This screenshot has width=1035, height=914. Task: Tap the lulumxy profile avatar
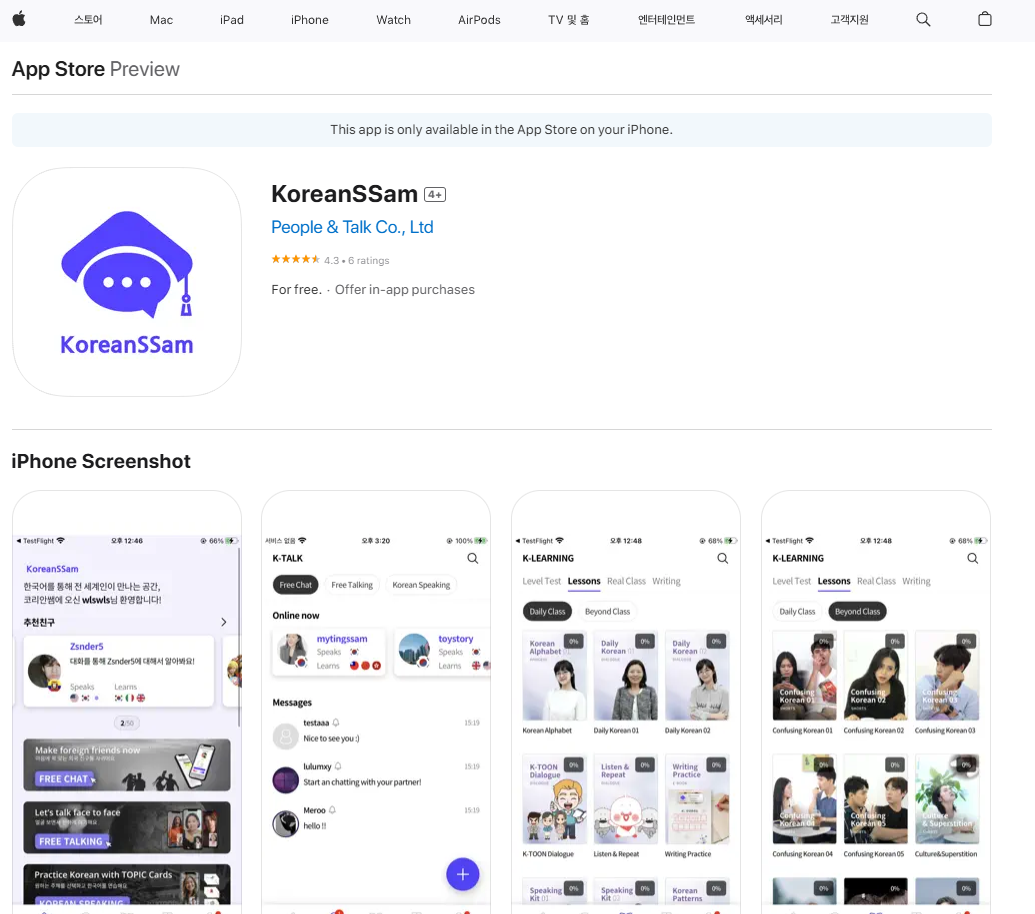coord(286,780)
